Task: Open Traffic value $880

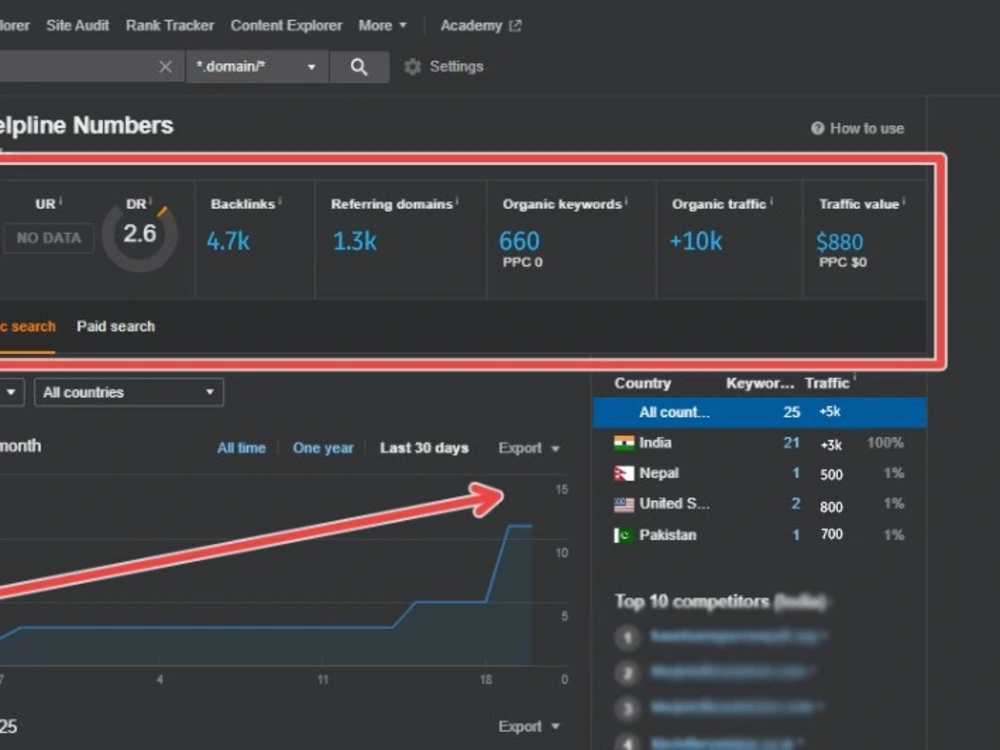Action: [x=839, y=242]
